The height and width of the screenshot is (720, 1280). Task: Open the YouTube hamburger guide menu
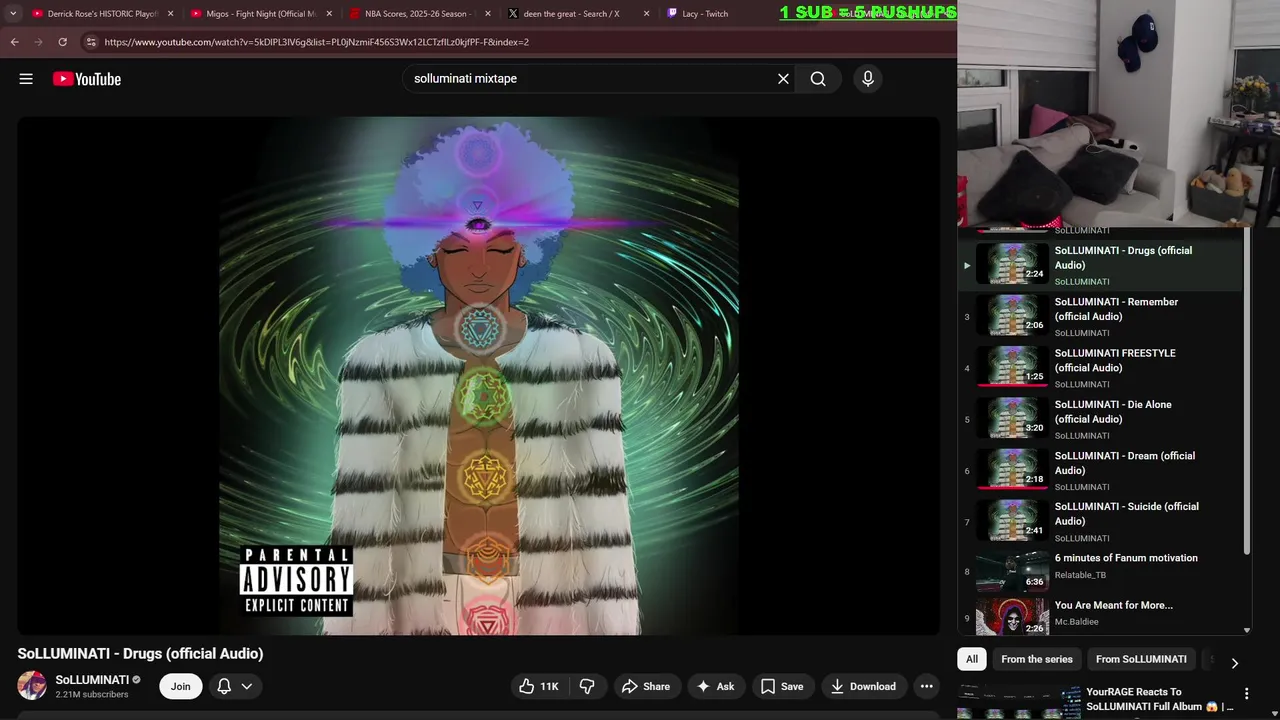26,79
